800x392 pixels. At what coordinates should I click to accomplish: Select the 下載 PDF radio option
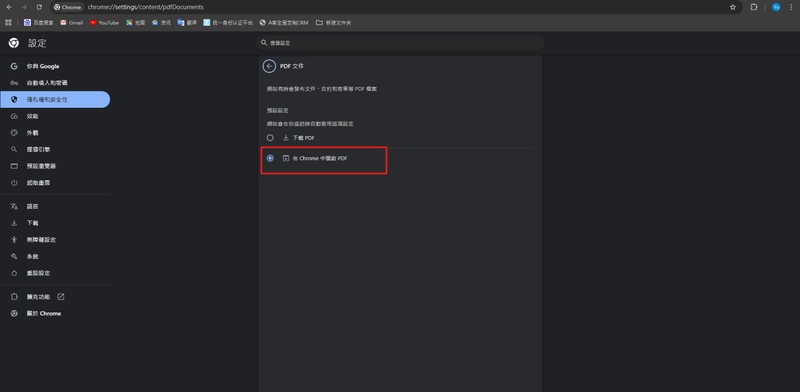[x=270, y=138]
